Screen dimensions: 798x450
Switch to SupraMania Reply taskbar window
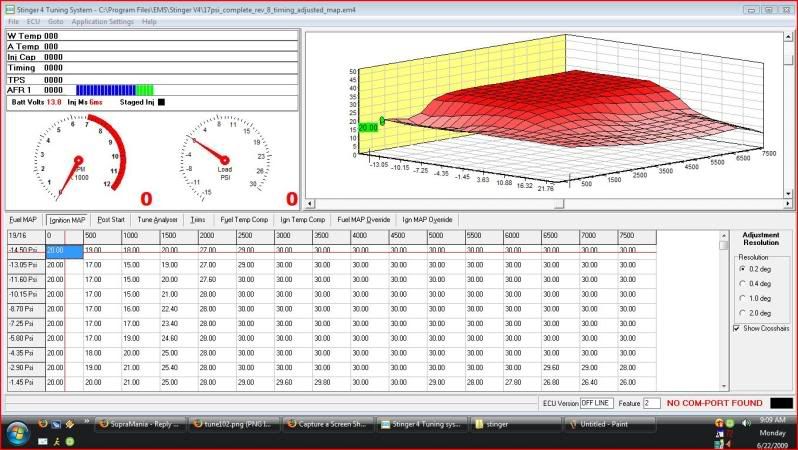[x=139, y=424]
